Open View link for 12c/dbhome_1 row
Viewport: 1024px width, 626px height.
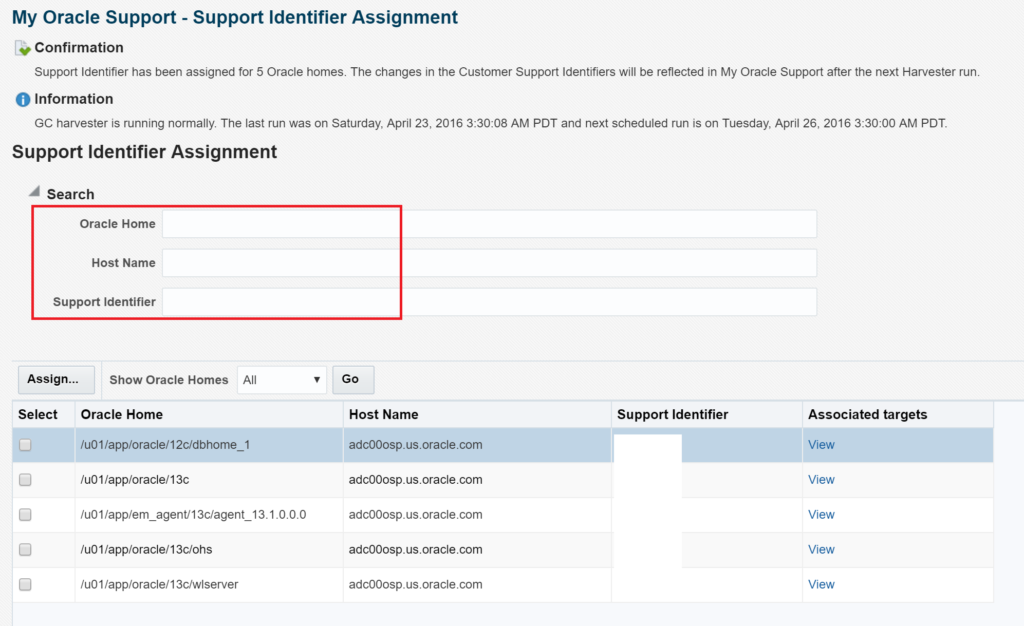(821, 445)
